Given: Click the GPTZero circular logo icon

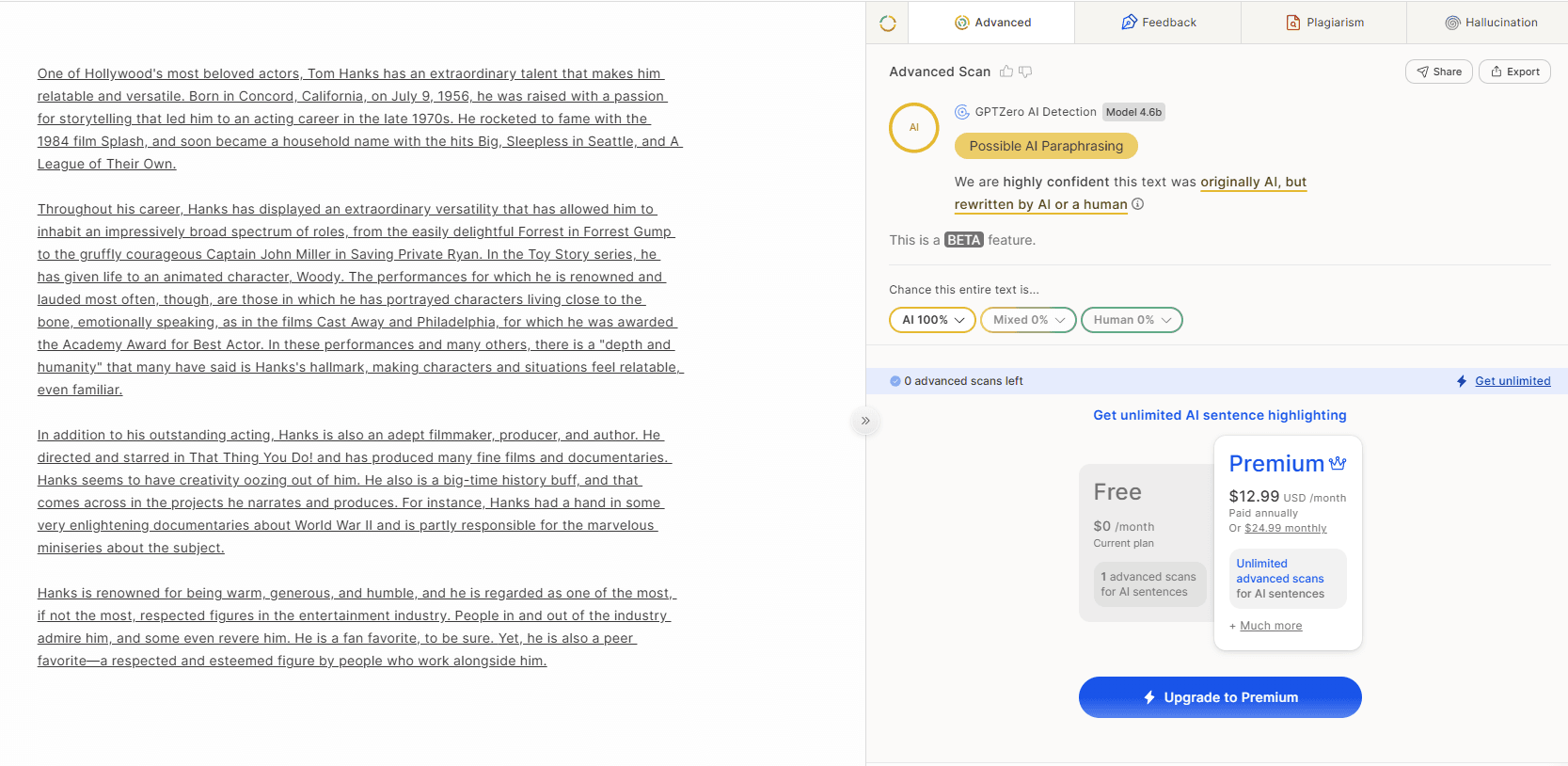Looking at the screenshot, I should click(887, 24).
